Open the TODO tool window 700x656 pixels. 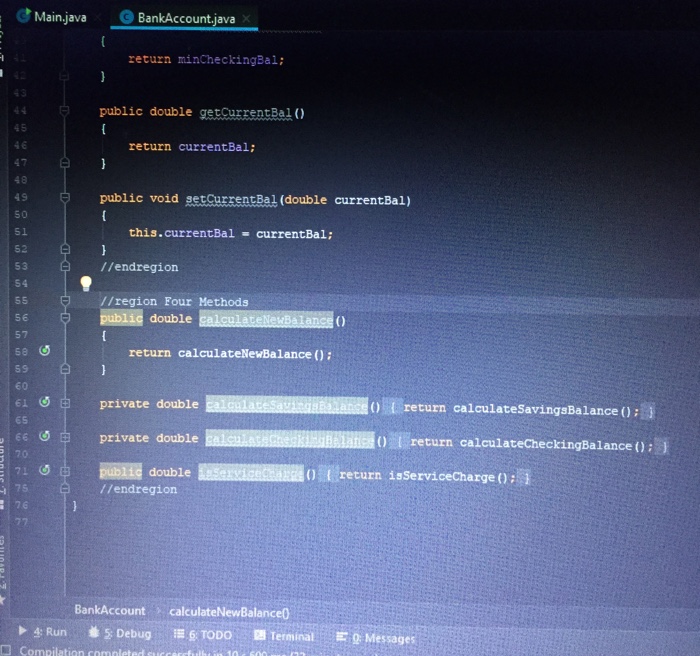click(203, 635)
